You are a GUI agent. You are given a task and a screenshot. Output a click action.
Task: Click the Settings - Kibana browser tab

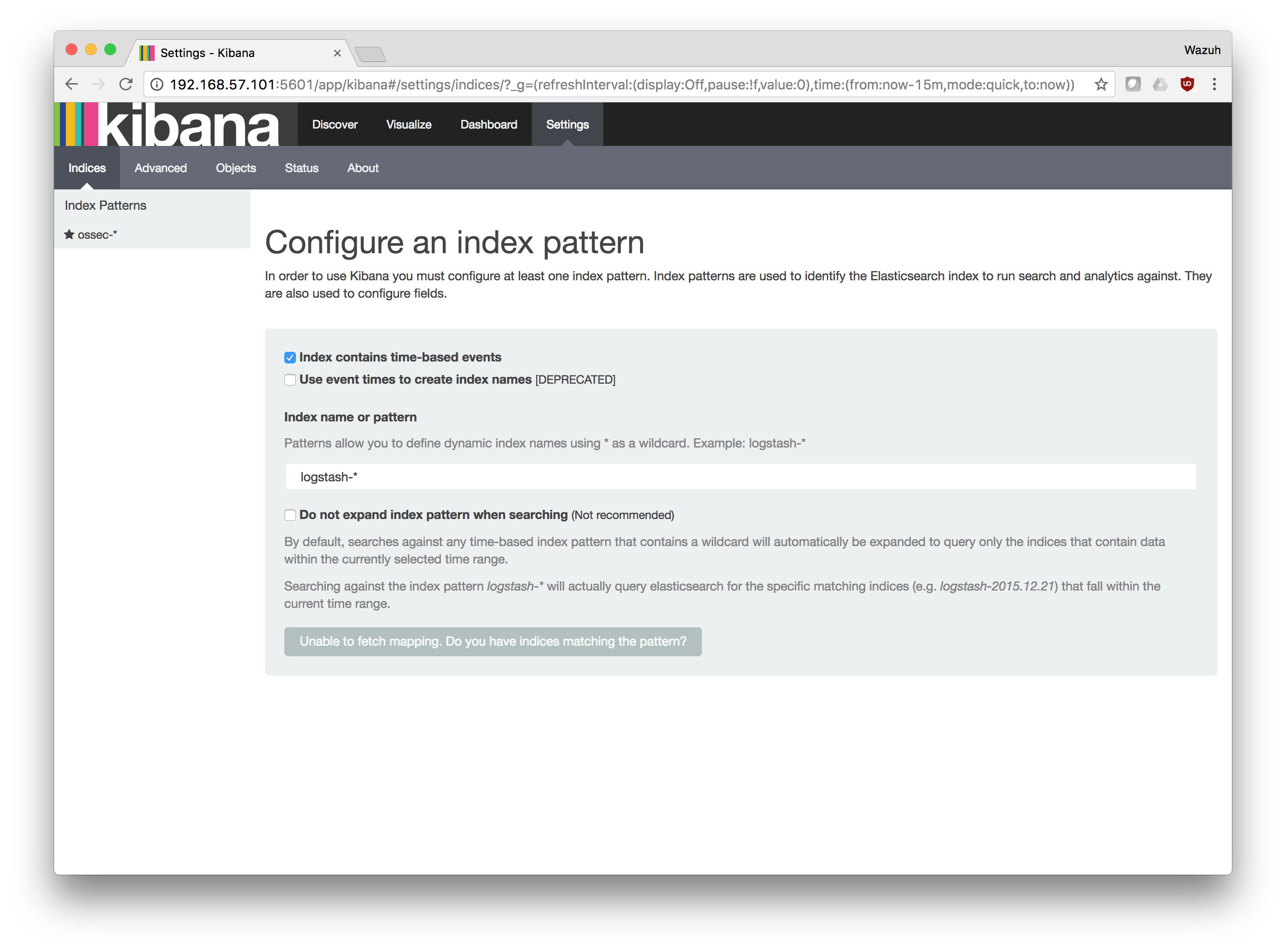click(239, 53)
